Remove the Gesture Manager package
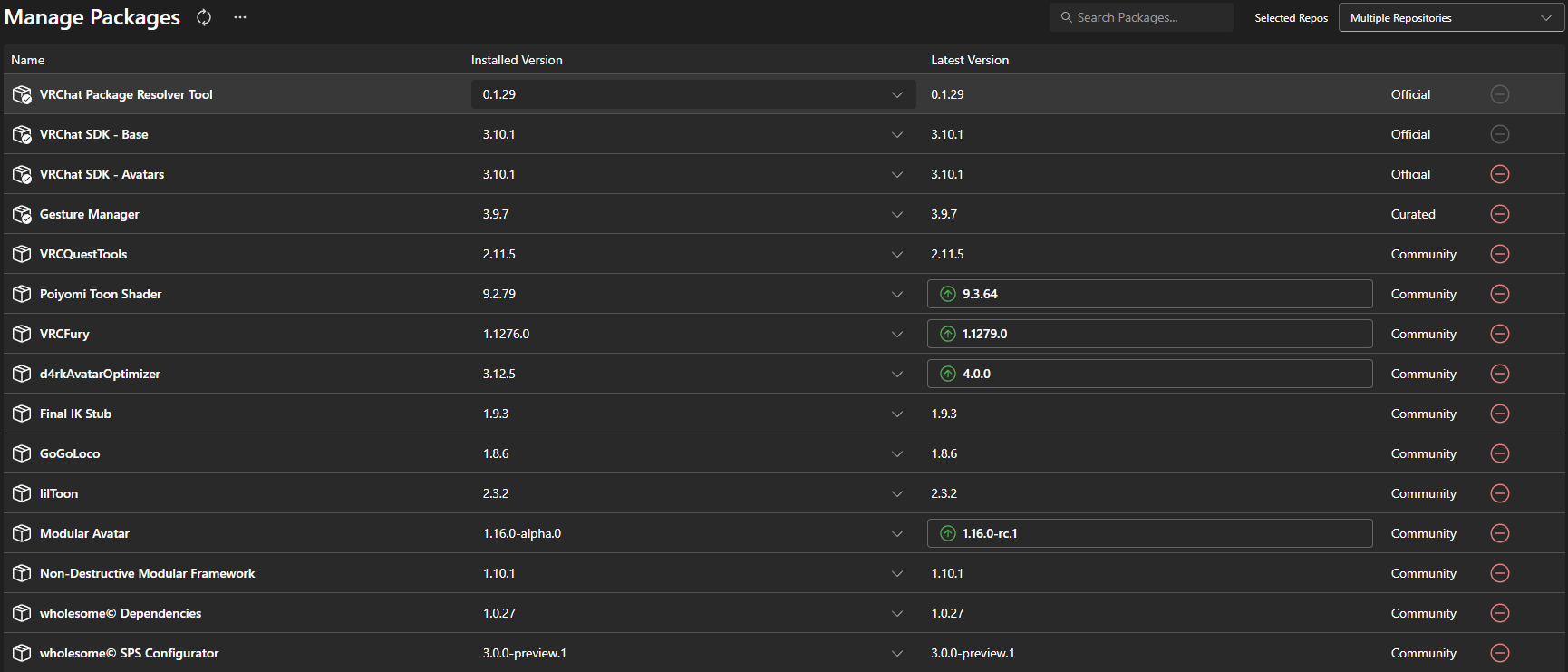Image resolution: width=1568 pixels, height=672 pixels. (x=1500, y=214)
